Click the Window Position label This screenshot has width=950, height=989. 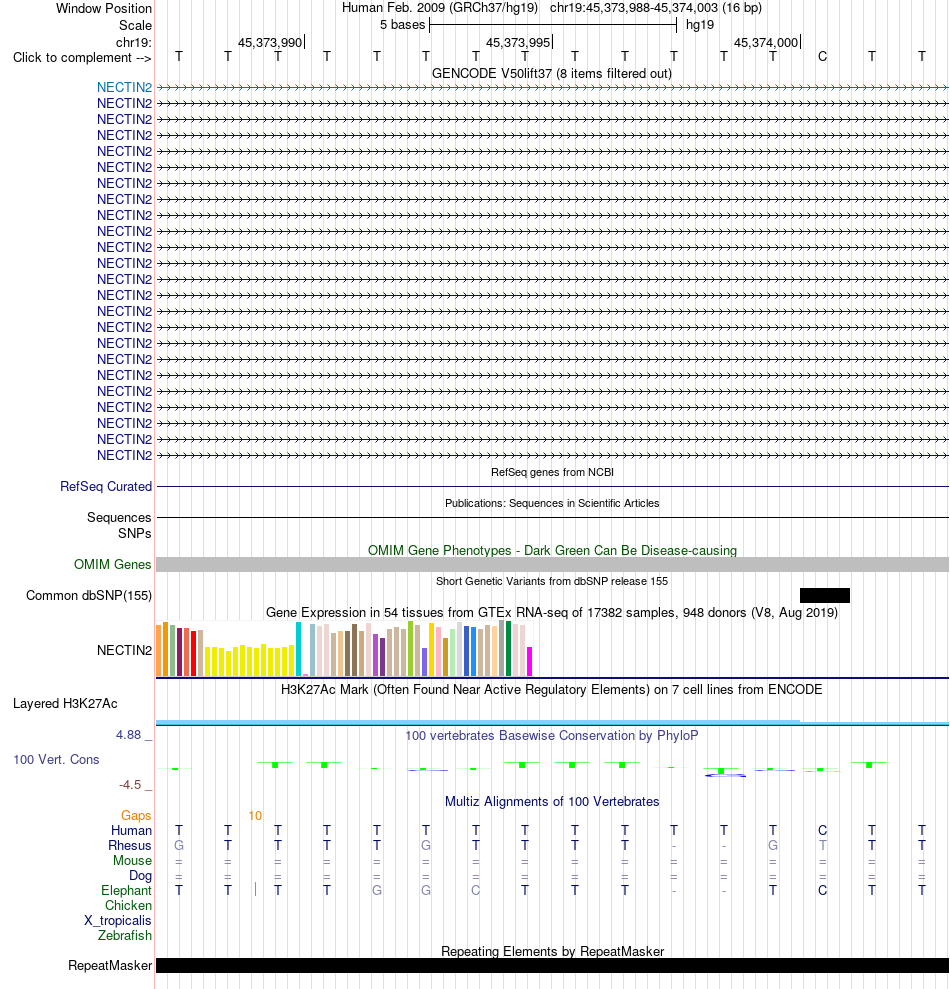(x=103, y=8)
